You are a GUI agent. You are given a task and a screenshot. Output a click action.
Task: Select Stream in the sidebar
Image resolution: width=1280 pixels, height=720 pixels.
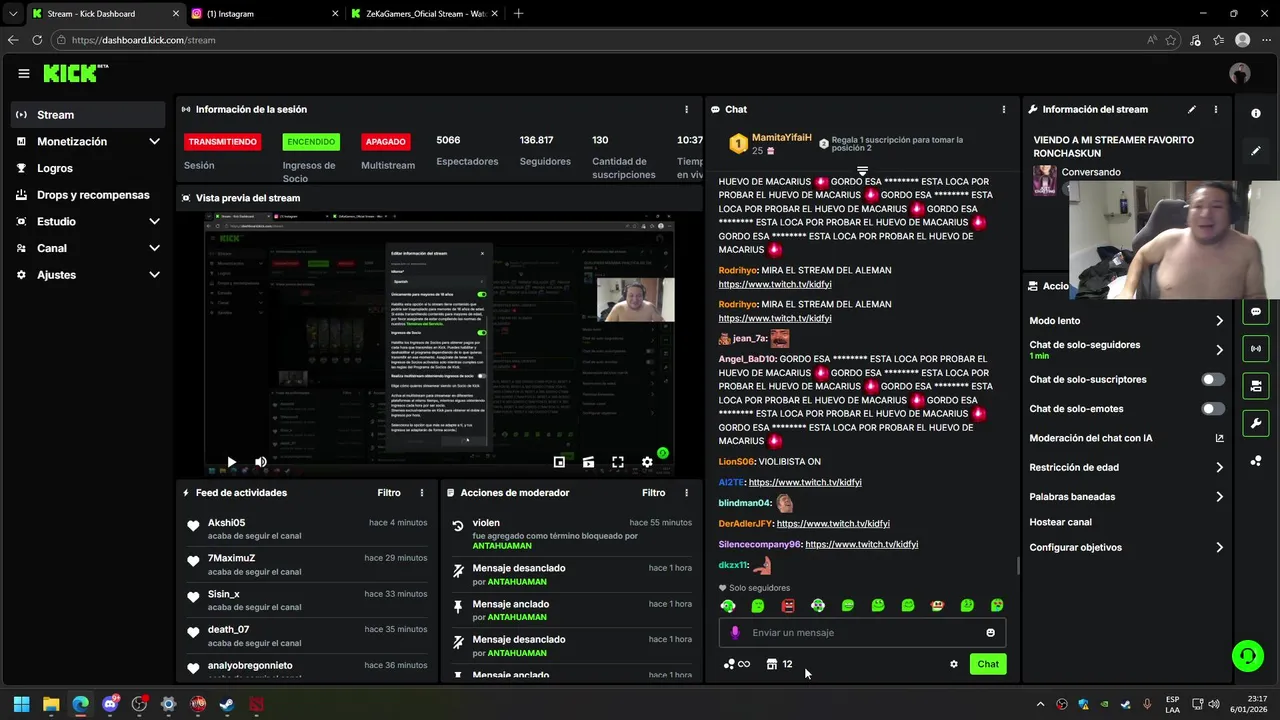pyautogui.click(x=88, y=115)
